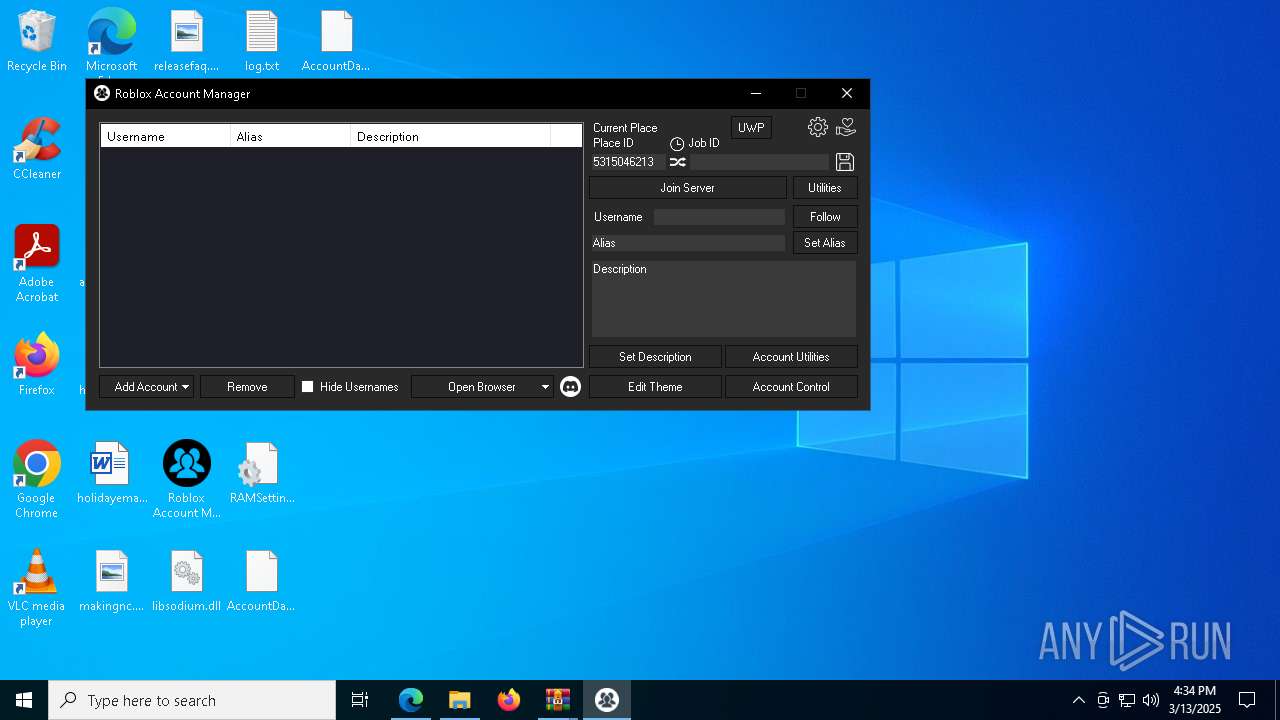Image resolution: width=1280 pixels, height=720 pixels.
Task: Click the donate hand-heart icon
Action: tap(846, 127)
